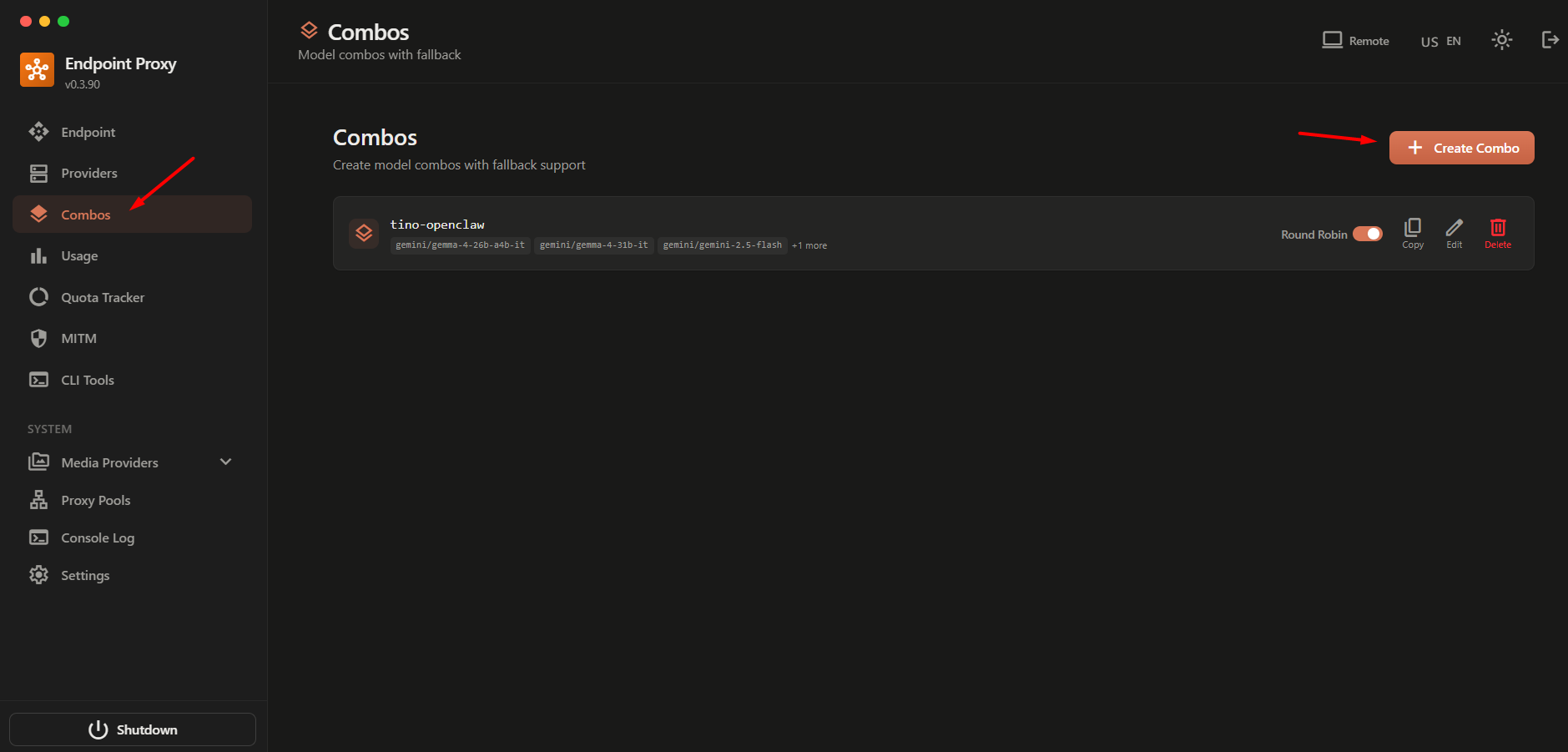Open the US EN language selector
1568x752 pixels.
pyautogui.click(x=1440, y=41)
